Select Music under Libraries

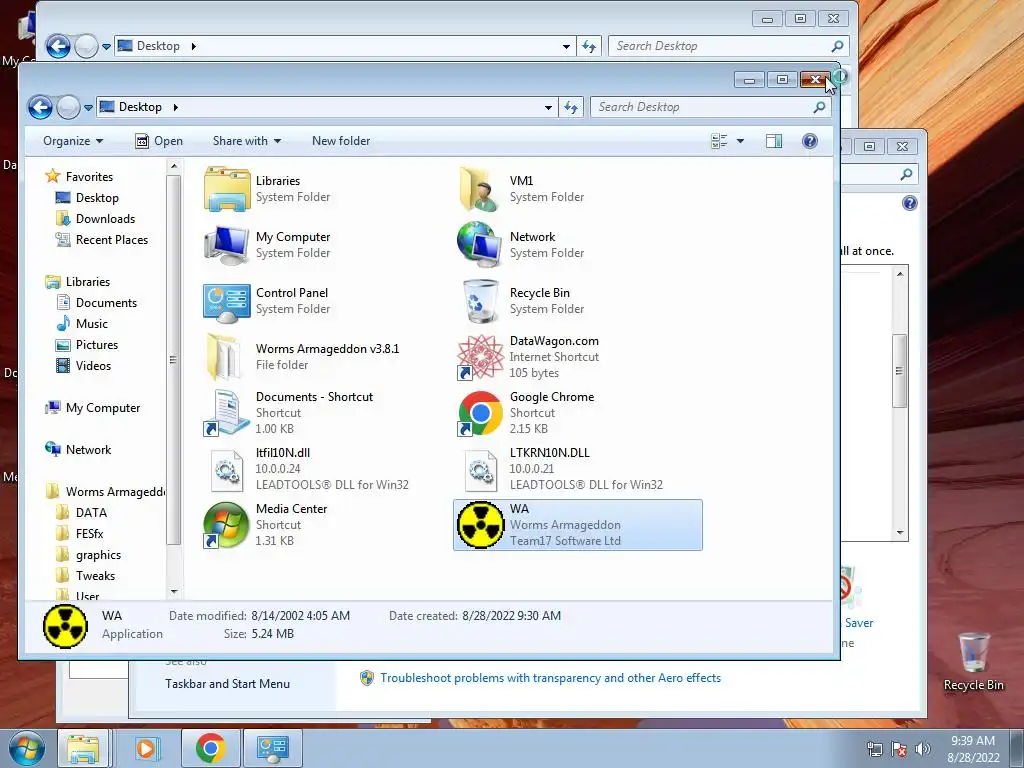pyautogui.click(x=83, y=323)
